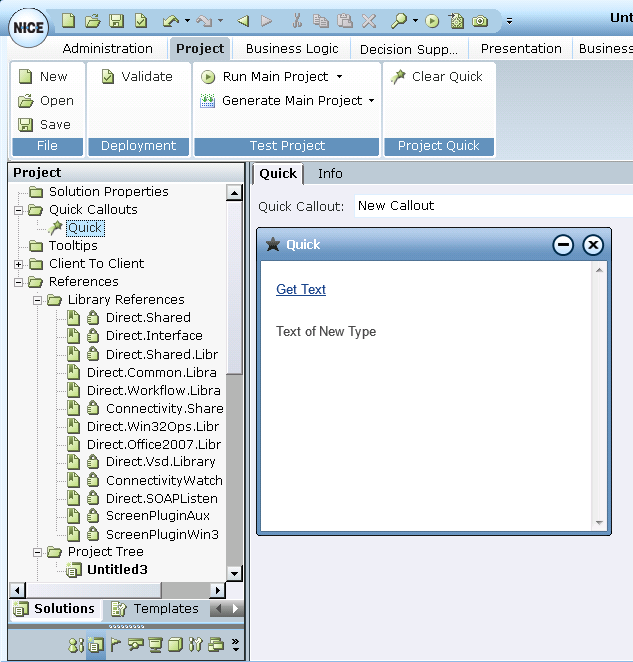
Task: Click the Cut scissors icon
Action: pos(297,20)
